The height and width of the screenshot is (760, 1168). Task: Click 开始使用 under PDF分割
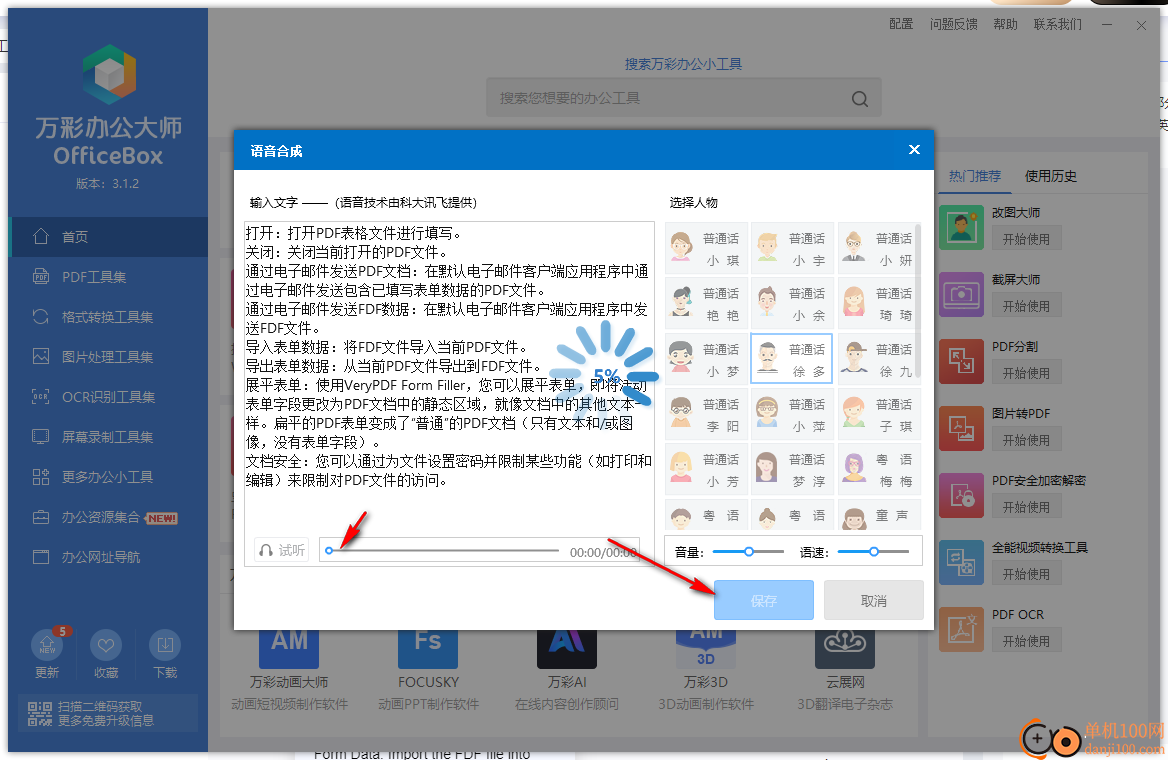1026,373
